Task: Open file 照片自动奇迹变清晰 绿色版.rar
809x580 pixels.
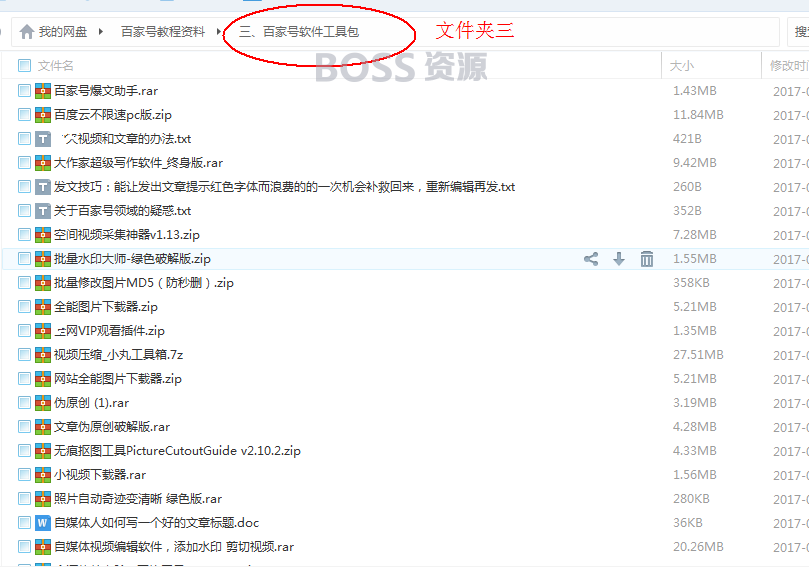Action: pyautogui.click(x=138, y=498)
